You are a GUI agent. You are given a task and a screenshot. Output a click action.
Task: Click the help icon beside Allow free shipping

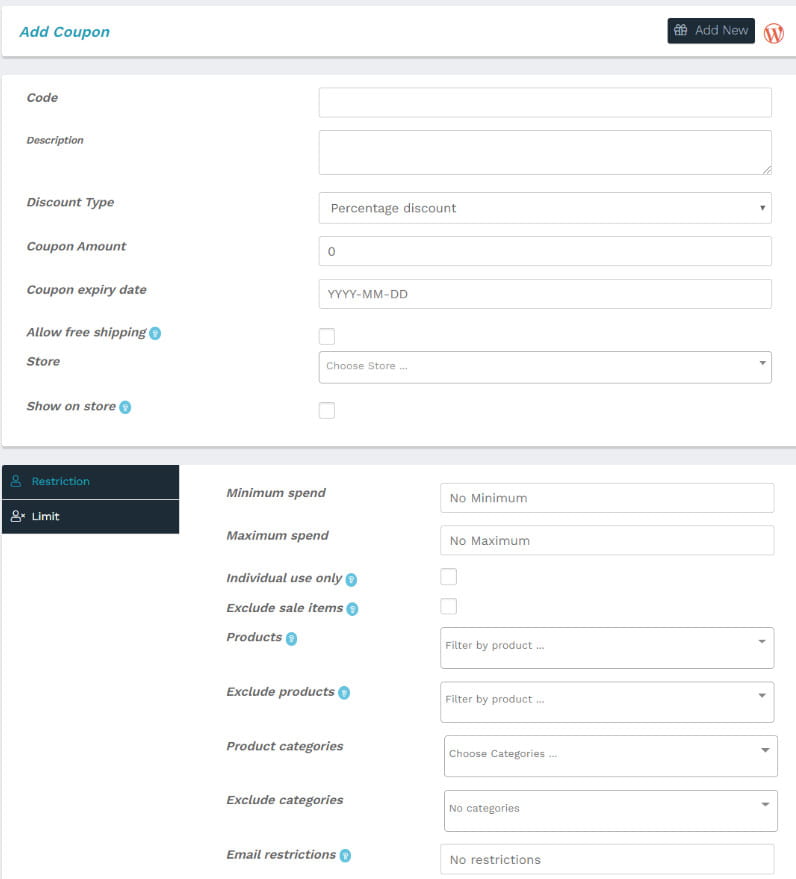pos(155,333)
